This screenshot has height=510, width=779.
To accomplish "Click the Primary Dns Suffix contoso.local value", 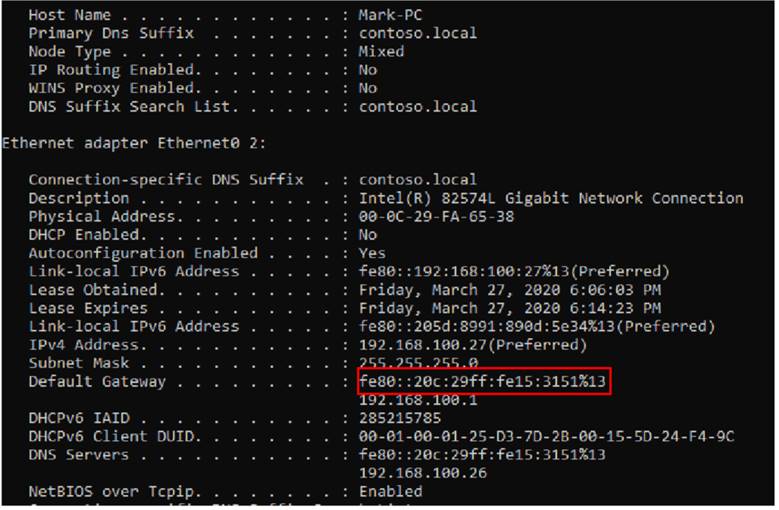I will [x=418, y=33].
